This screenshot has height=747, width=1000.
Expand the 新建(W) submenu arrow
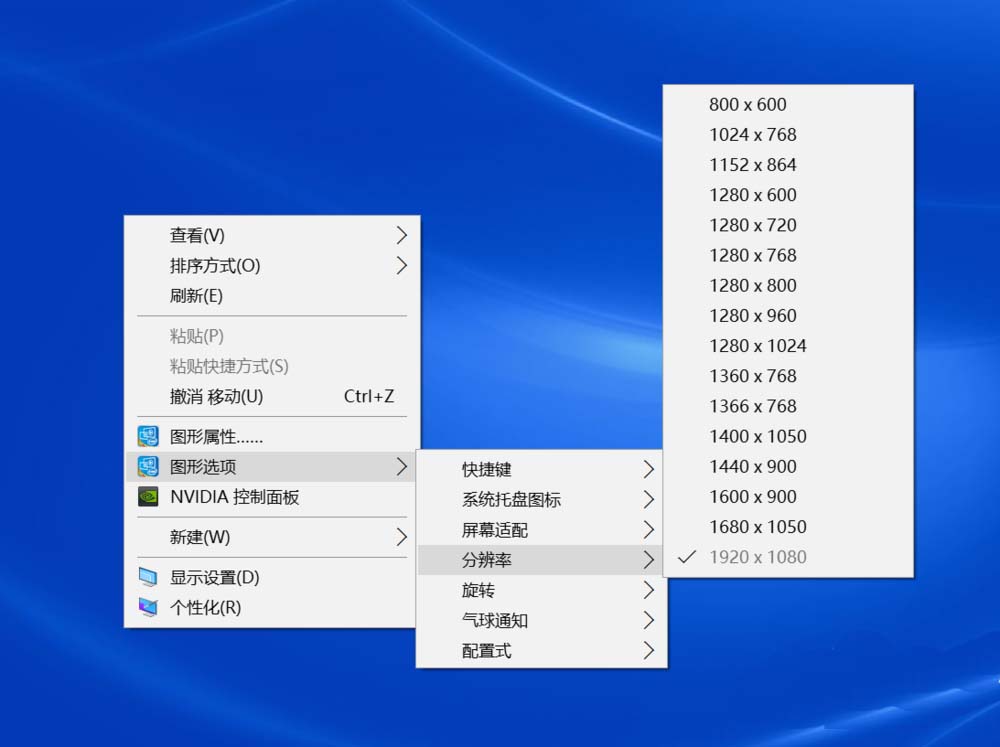coord(401,537)
